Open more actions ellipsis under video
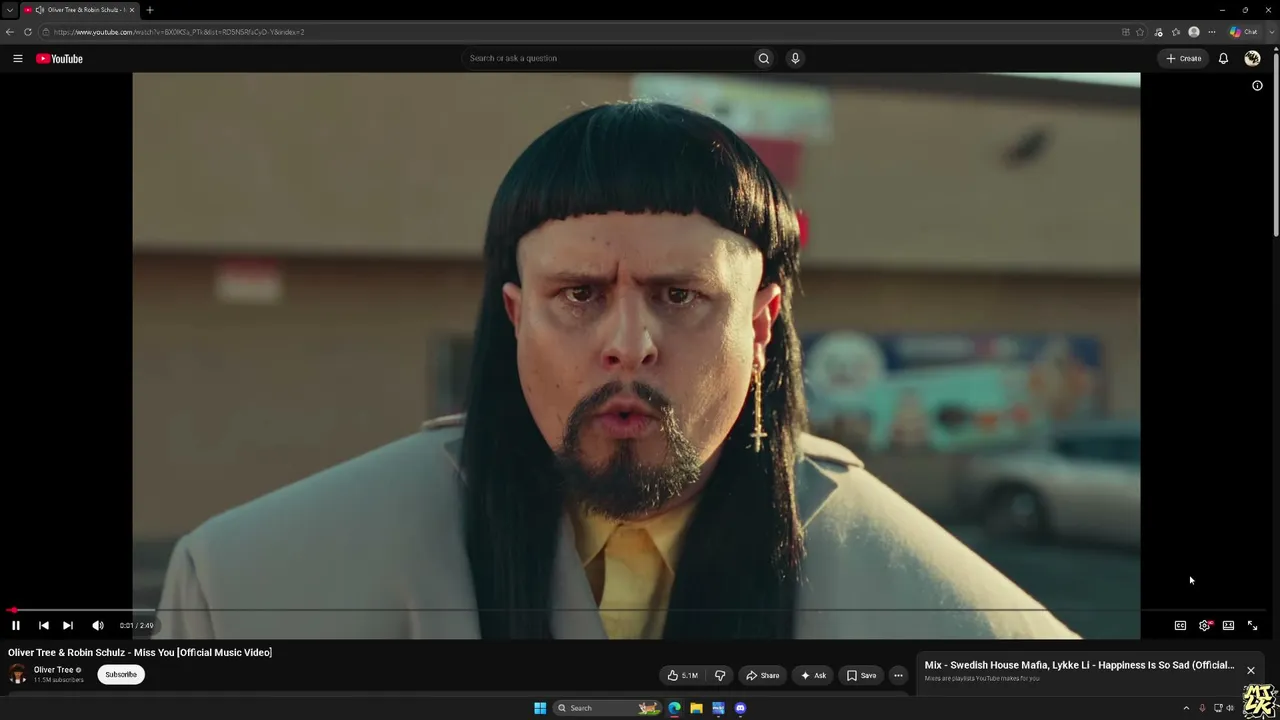This screenshot has height=720, width=1280. pyautogui.click(x=898, y=675)
